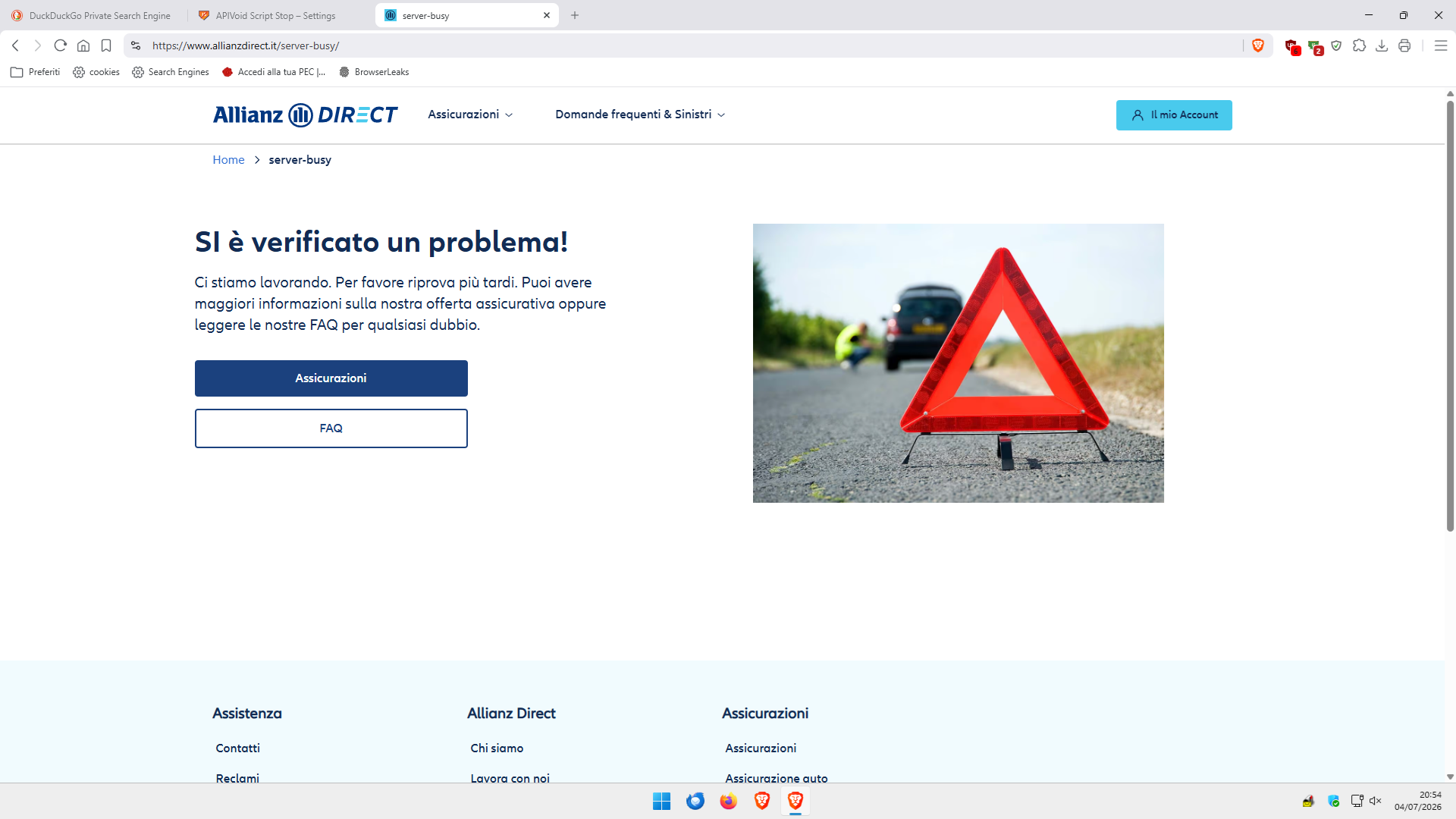The image size is (1456, 819).
Task: Open the Contatti footer link
Action: click(238, 748)
